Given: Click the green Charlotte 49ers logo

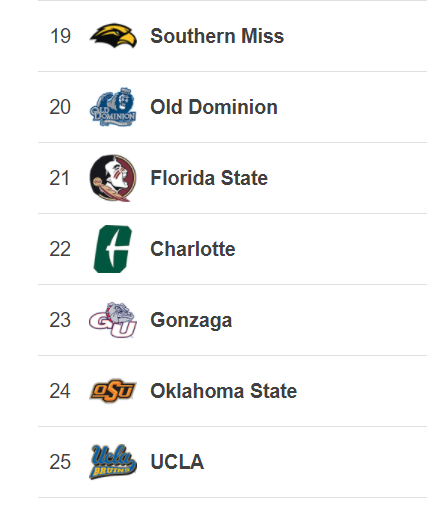Looking at the screenshot, I should coord(113,249).
